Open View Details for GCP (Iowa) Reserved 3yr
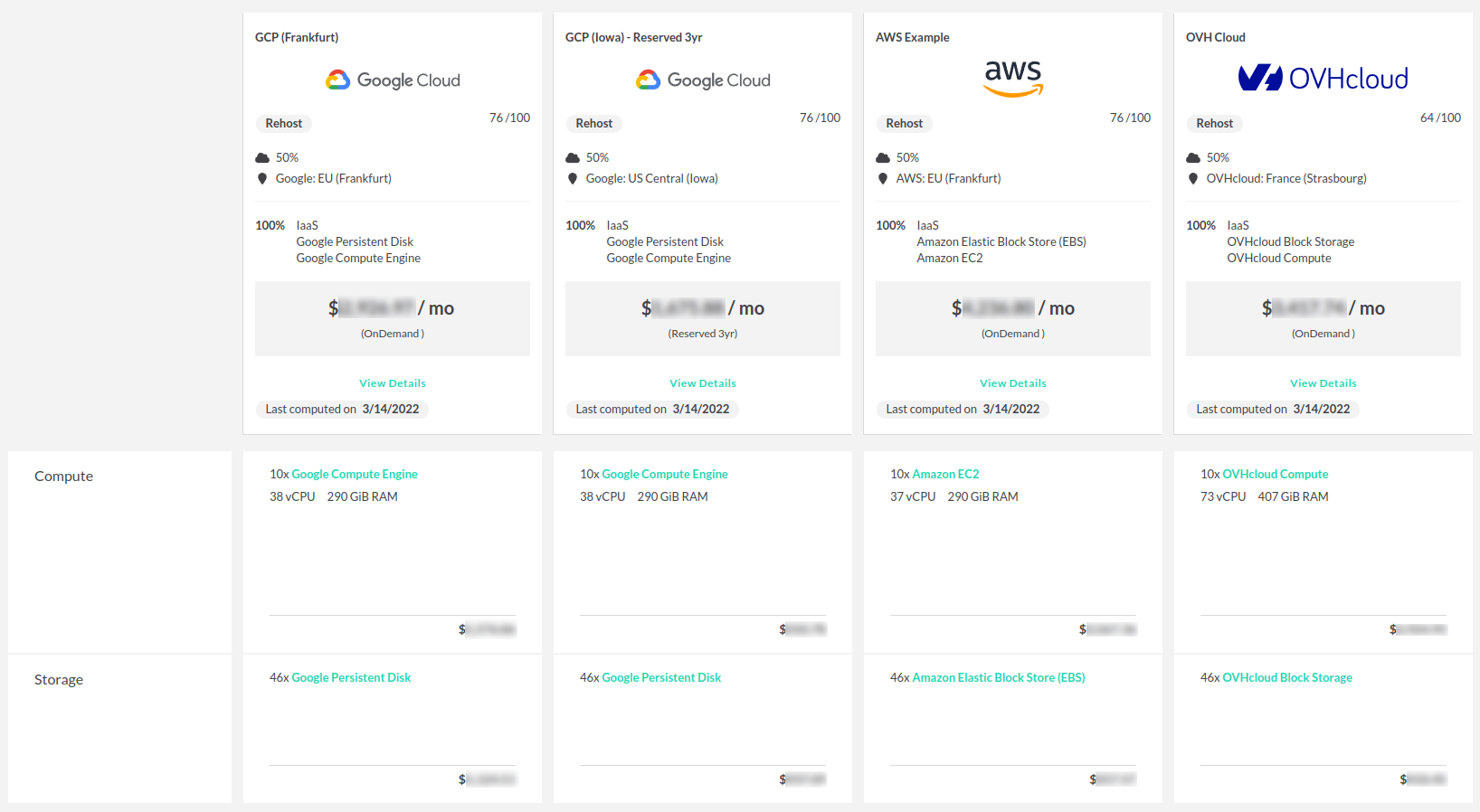The width and height of the screenshot is (1480, 812). tap(703, 383)
